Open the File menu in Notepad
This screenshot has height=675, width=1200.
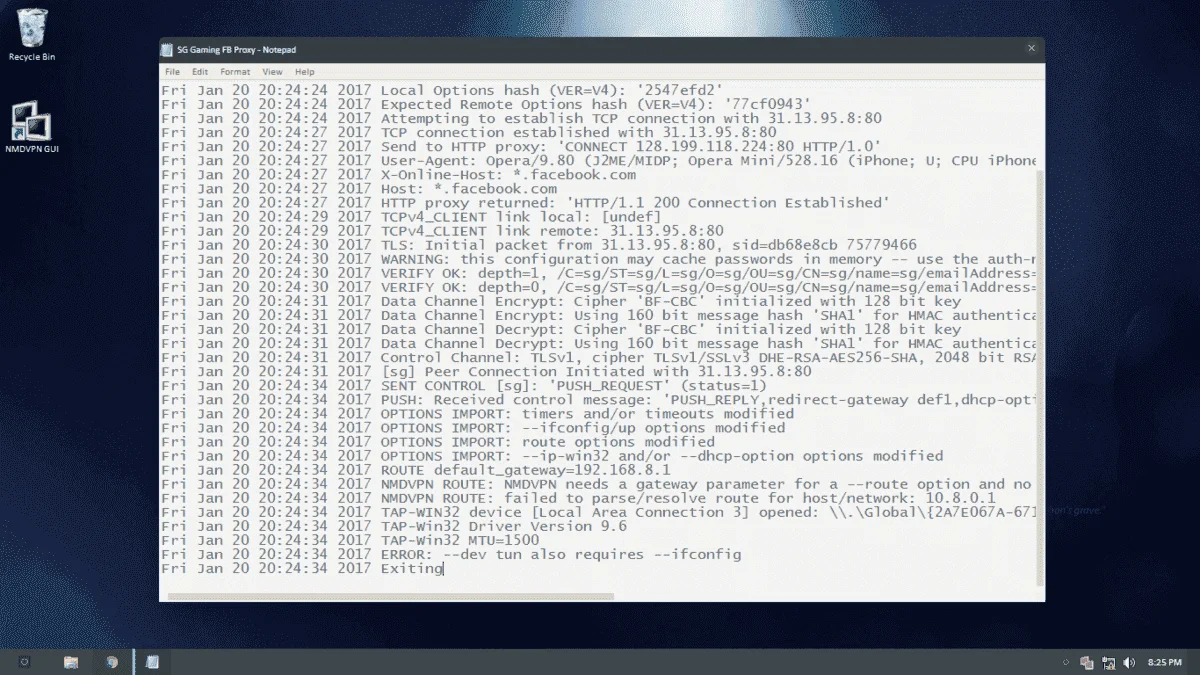[172, 72]
